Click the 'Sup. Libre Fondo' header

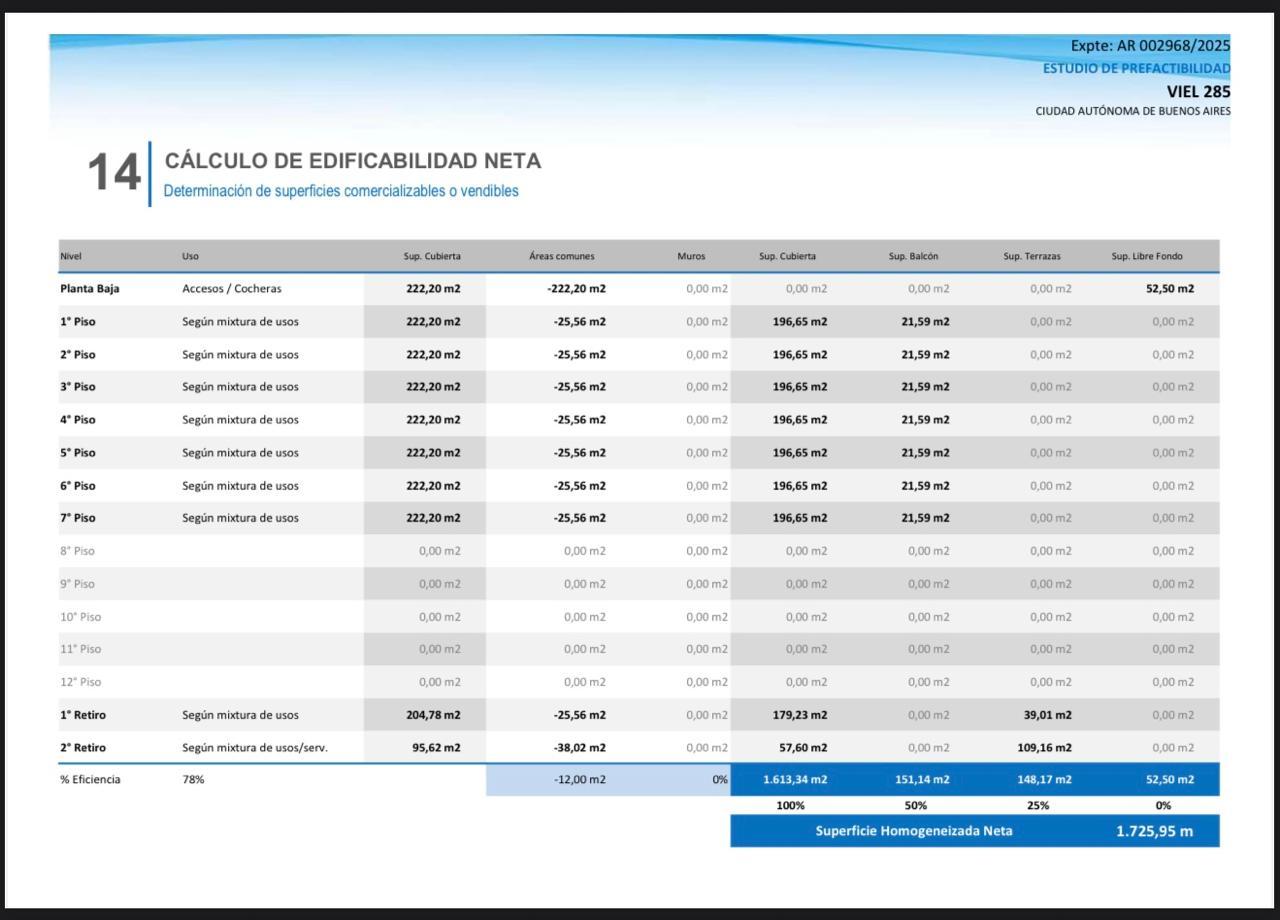tap(1147, 256)
